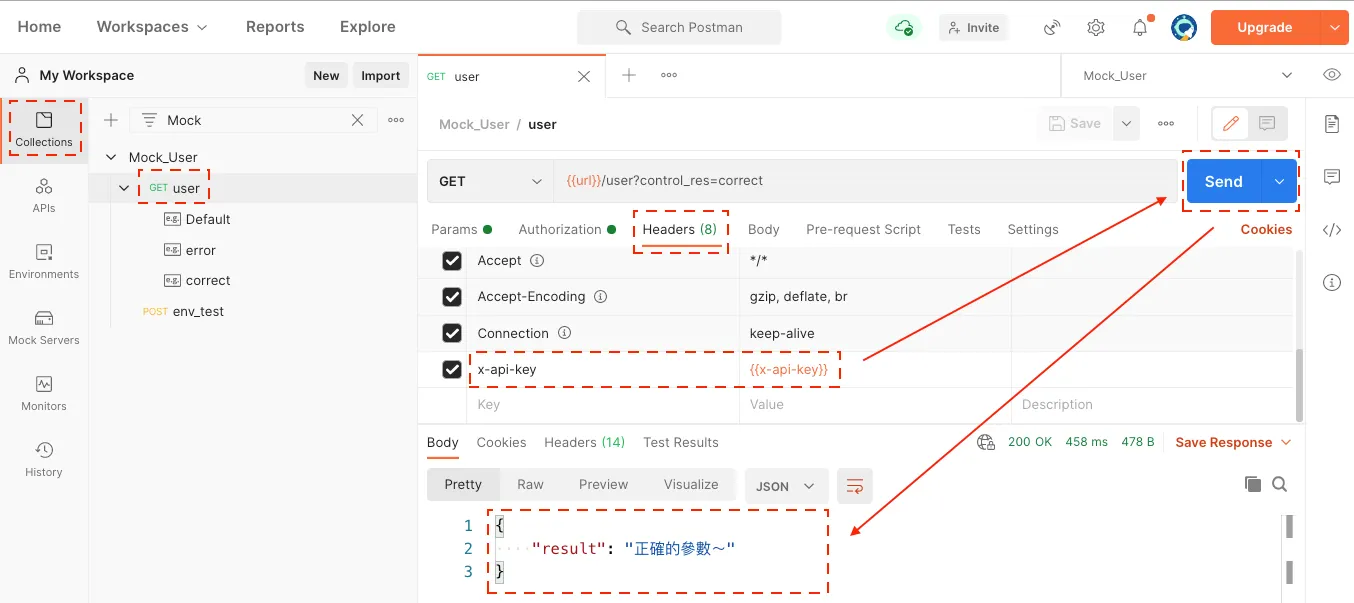Uncheck the Accept header checkbox

coord(452,261)
